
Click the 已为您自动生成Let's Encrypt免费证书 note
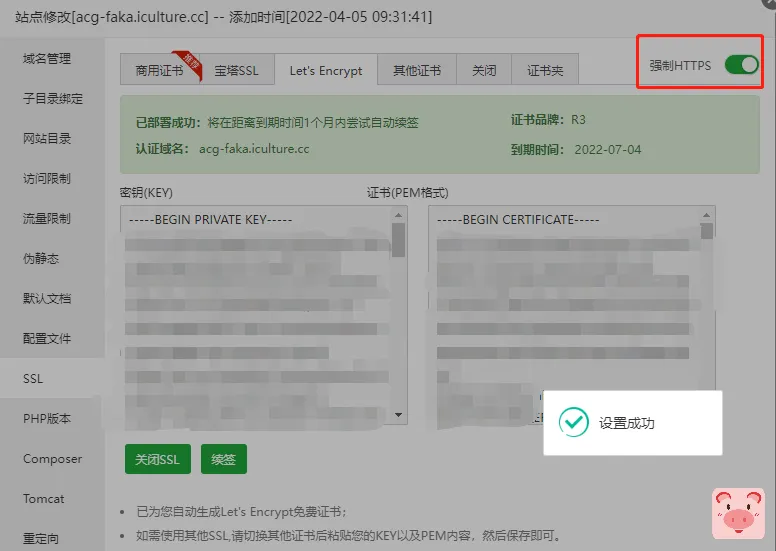point(242,512)
